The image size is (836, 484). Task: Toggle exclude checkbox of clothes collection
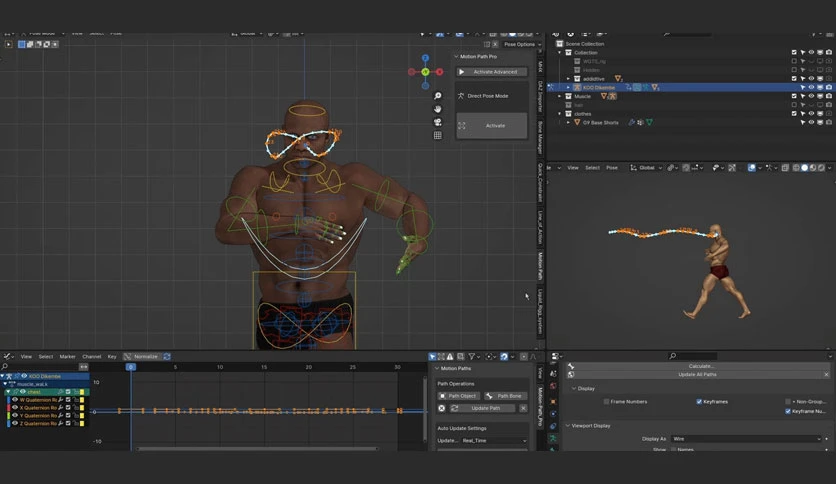point(794,114)
